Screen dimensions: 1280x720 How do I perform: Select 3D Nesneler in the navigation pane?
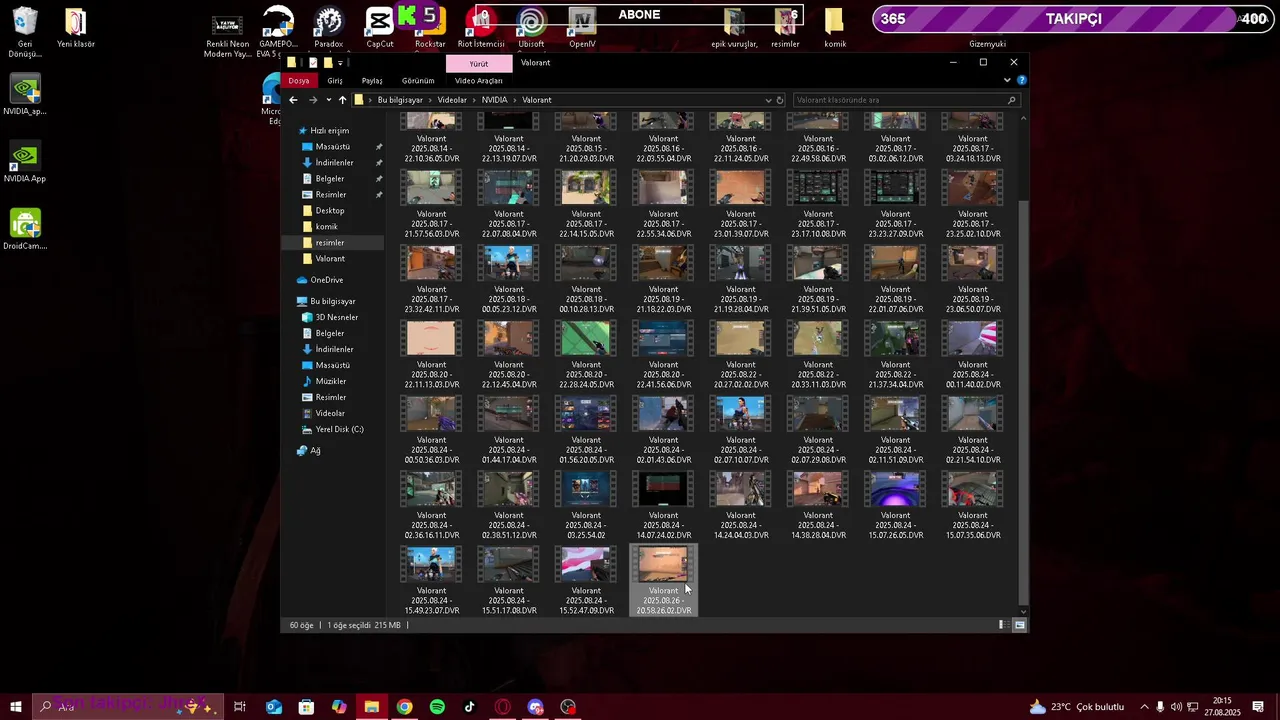[336, 317]
